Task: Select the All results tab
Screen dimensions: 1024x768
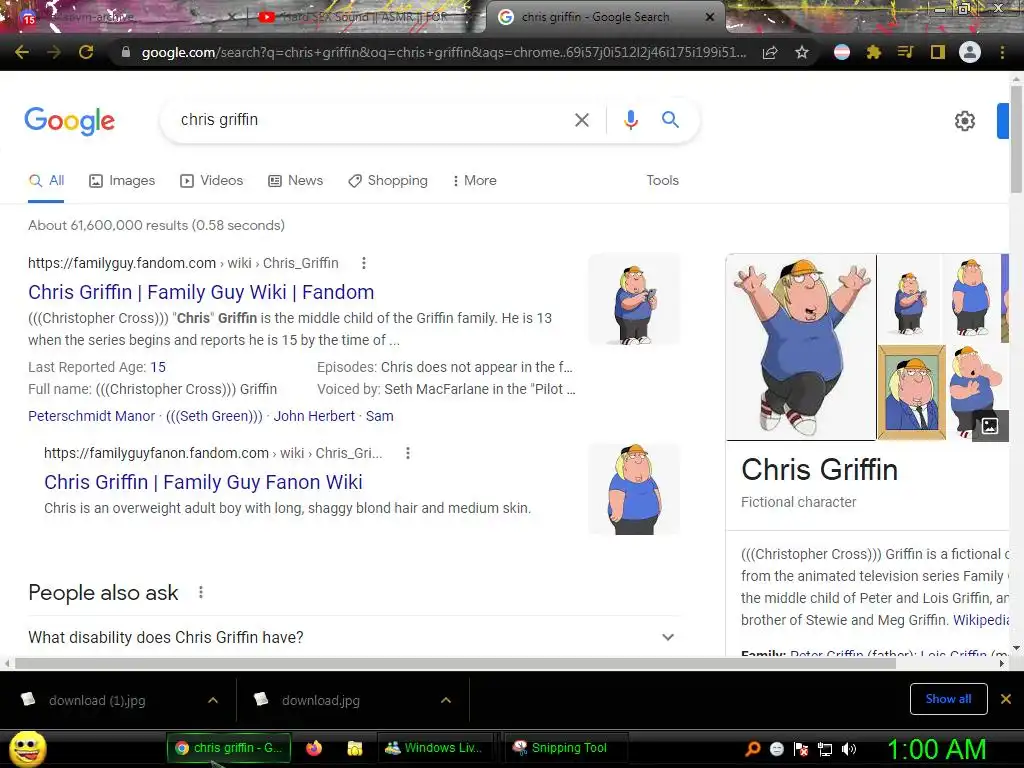Action: click(x=46, y=181)
